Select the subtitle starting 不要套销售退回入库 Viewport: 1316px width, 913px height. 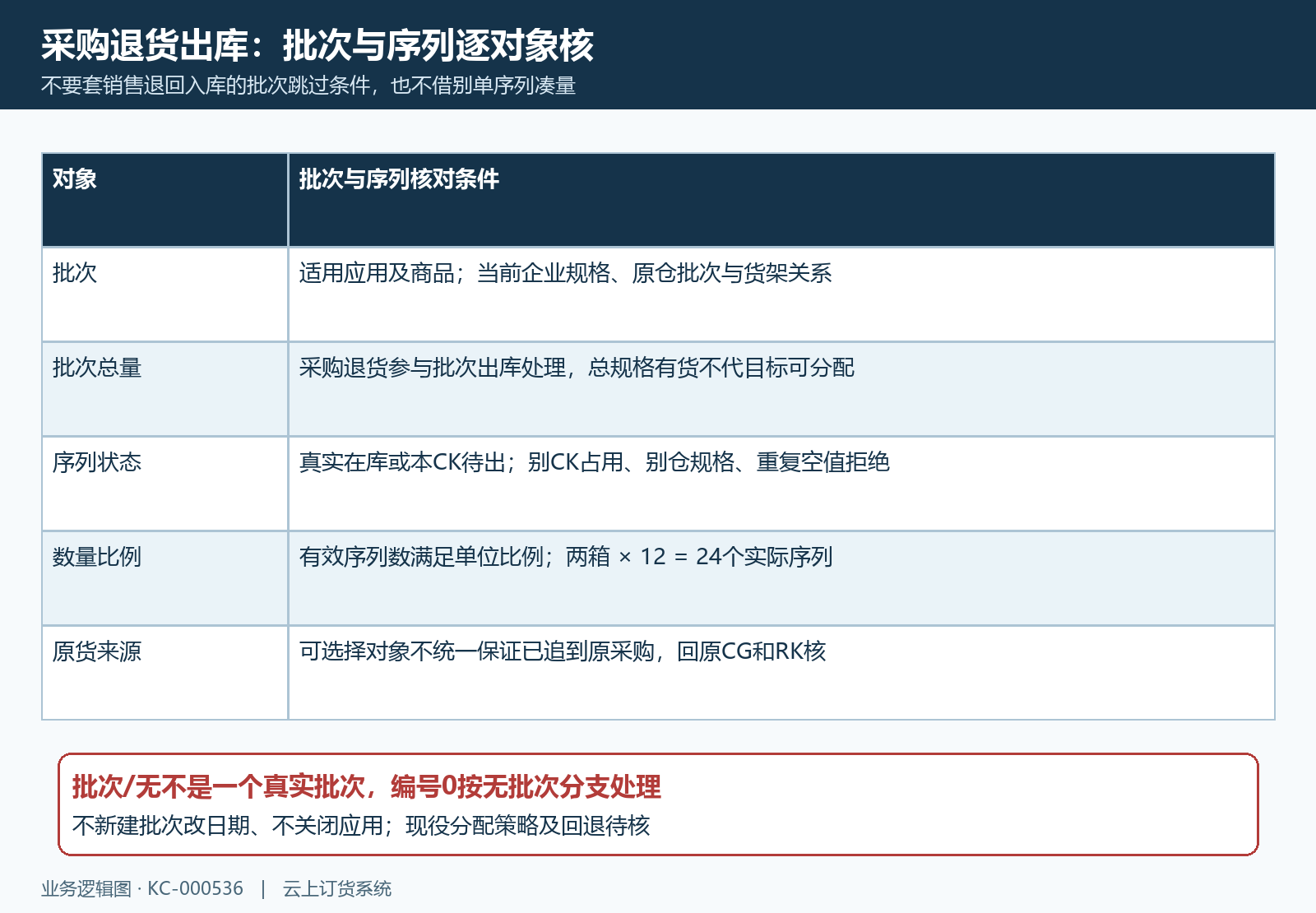point(308,86)
